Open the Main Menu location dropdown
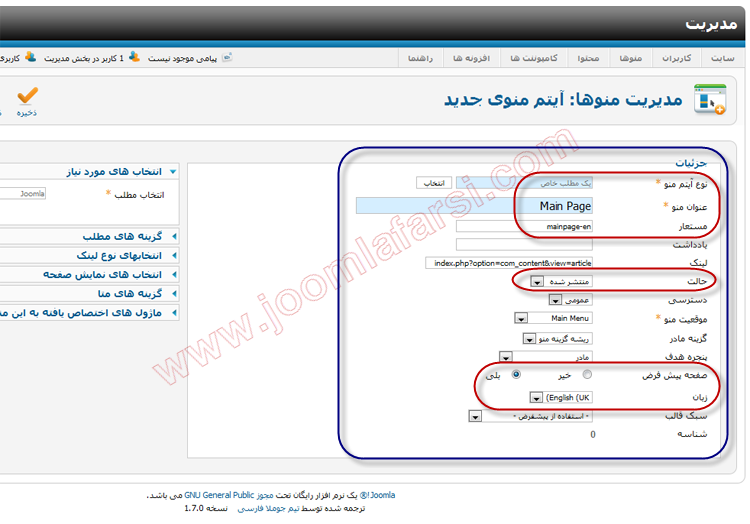This screenshot has width=750, height=524. coord(553,318)
